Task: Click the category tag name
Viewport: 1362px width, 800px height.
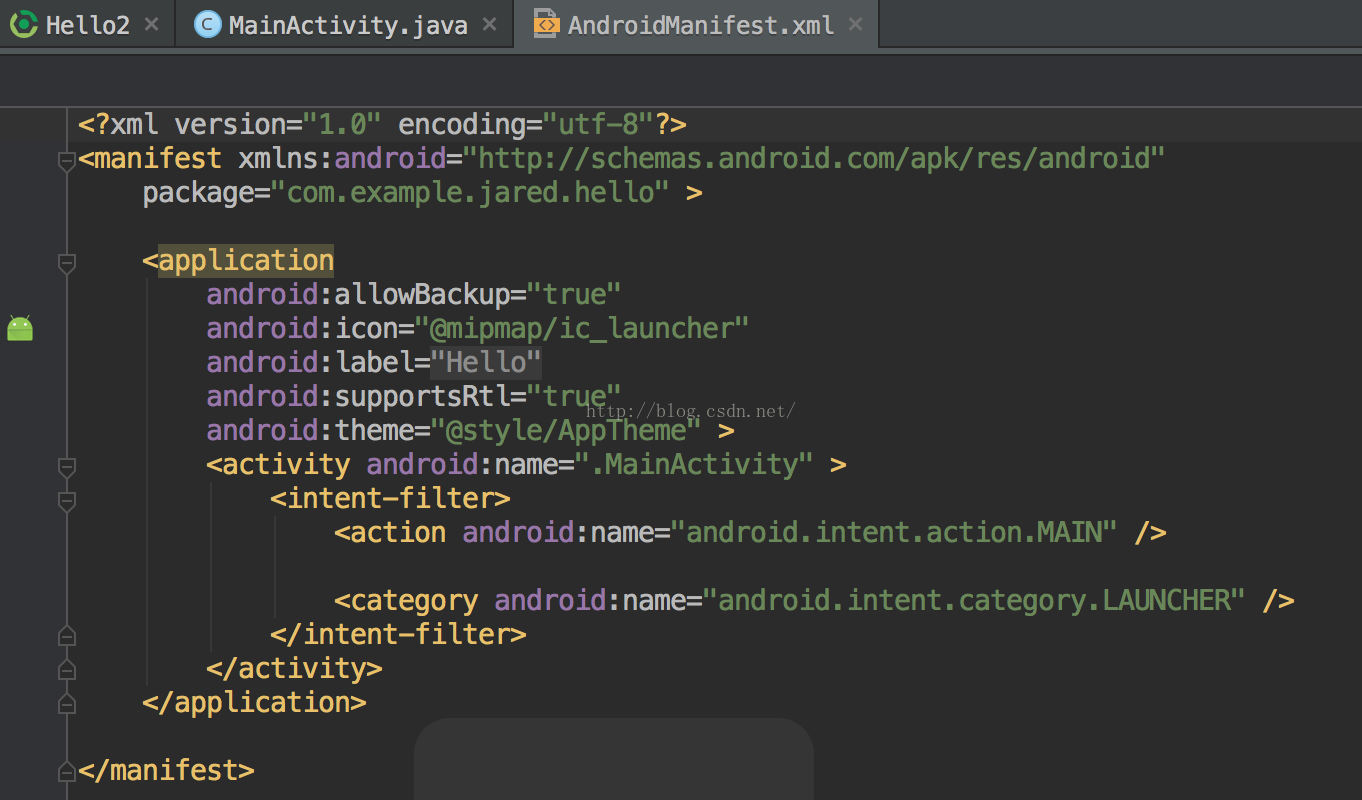Action: [414, 600]
